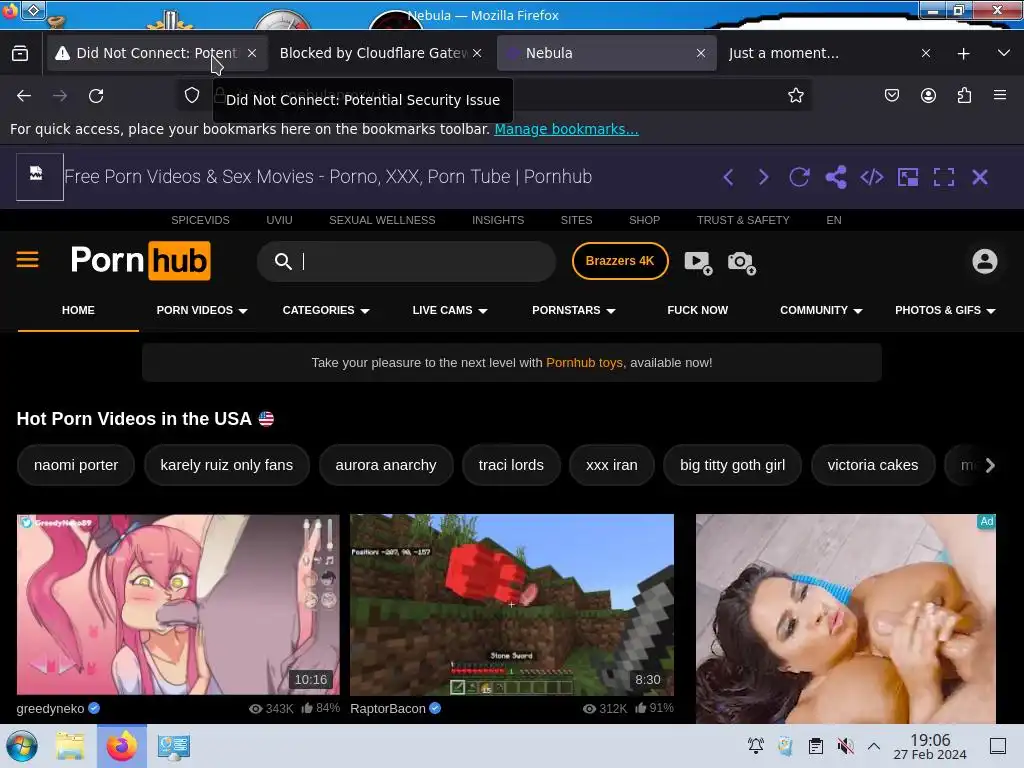Open the SHOP top menu item

point(645,220)
